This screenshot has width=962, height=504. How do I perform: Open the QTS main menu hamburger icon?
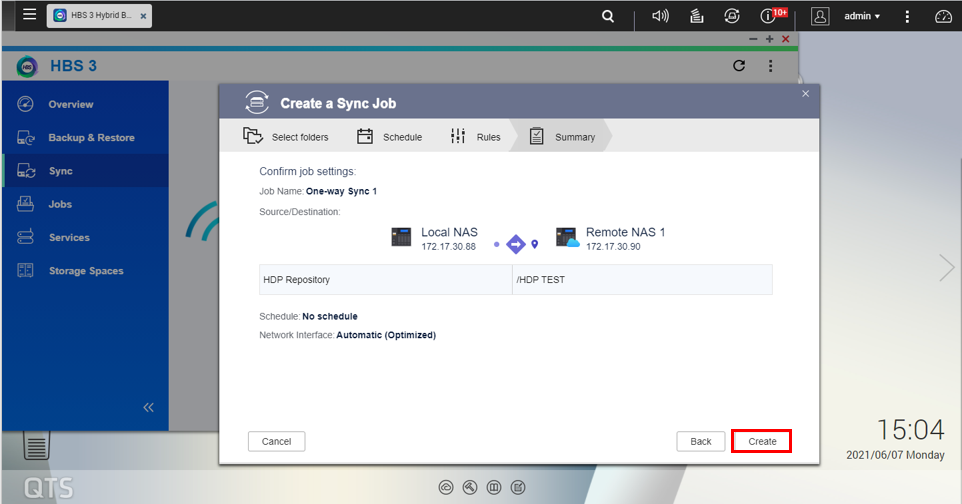(x=29, y=14)
